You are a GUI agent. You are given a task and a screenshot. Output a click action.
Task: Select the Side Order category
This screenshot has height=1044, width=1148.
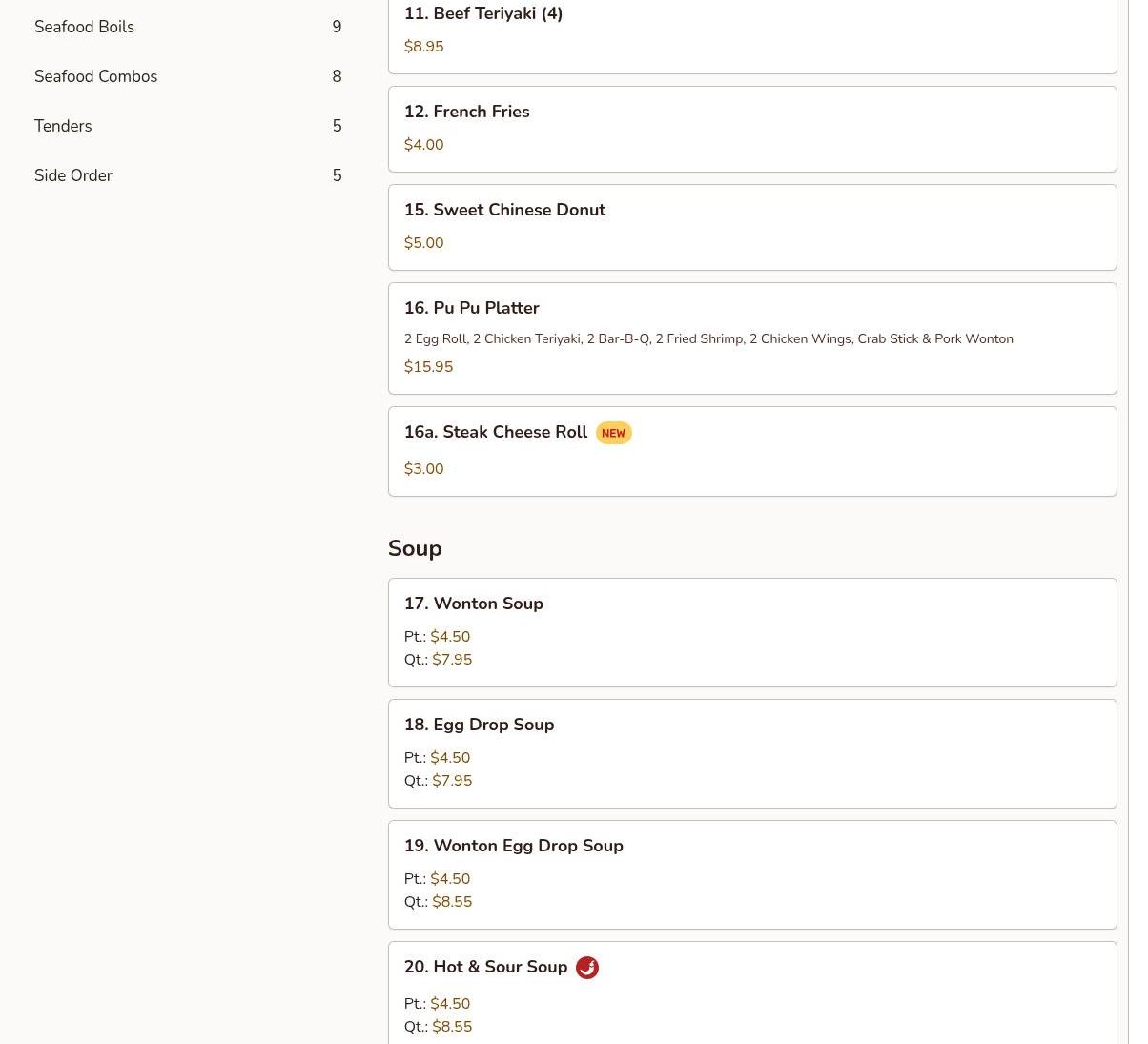pos(73,175)
